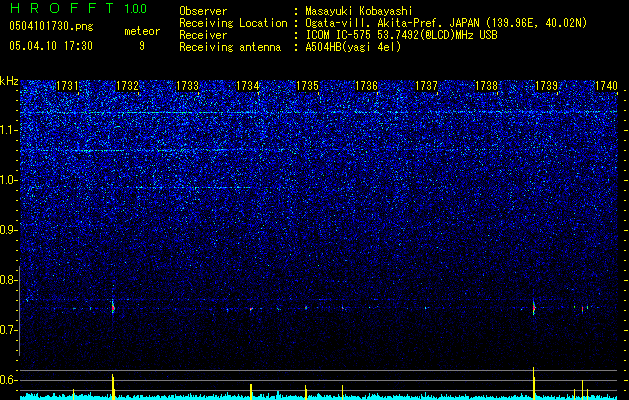This screenshot has height=400, width=629.
Task: Click the HROFFT 1.0.0 title text
Action: 78,8
